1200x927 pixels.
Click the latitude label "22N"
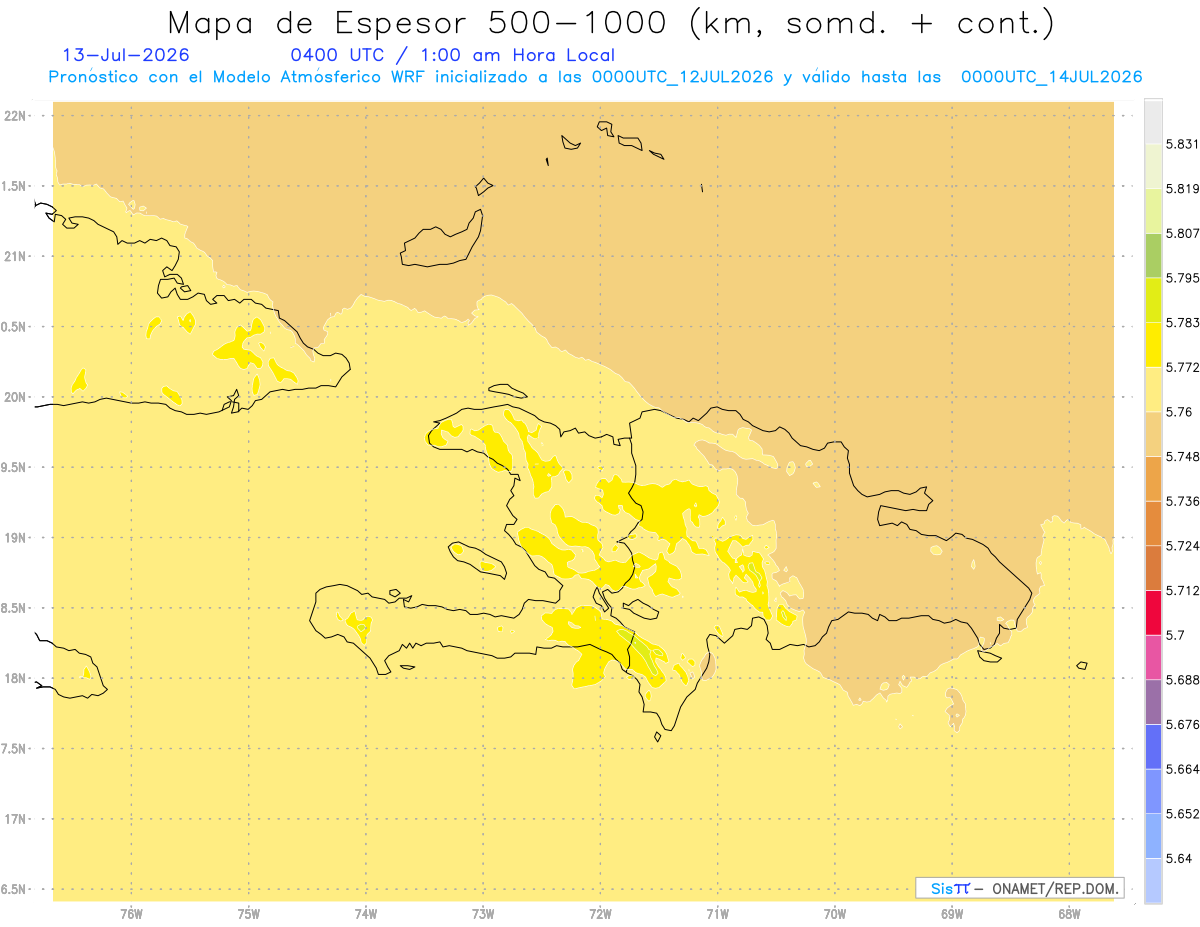15,116
